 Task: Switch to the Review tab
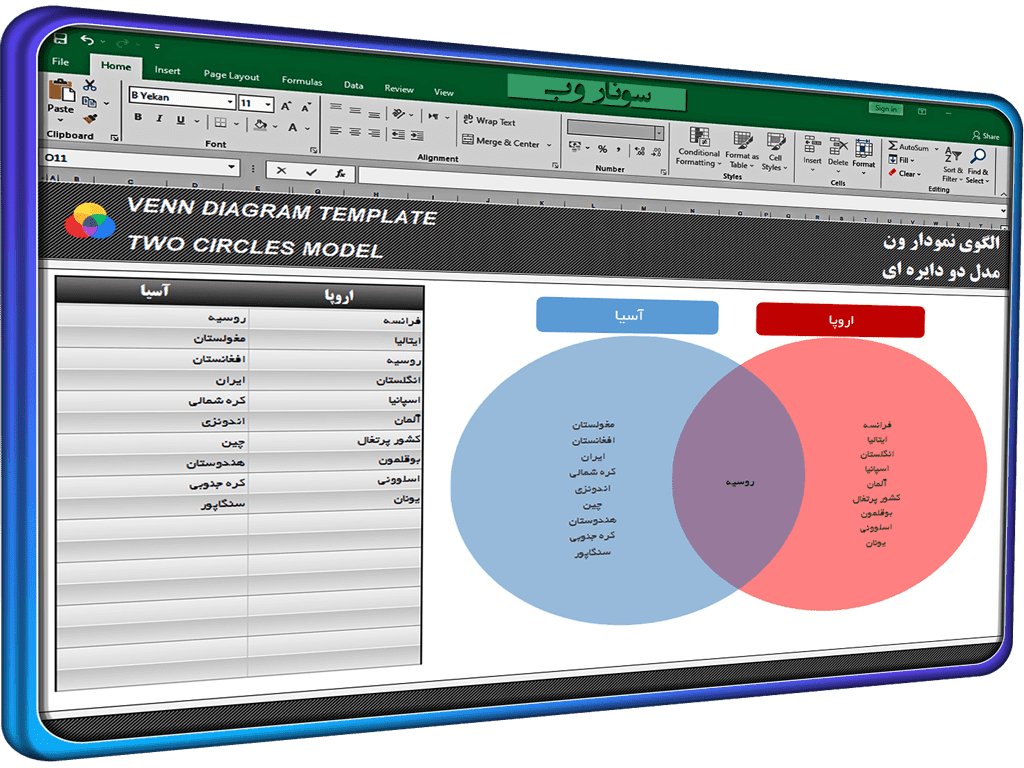click(398, 89)
